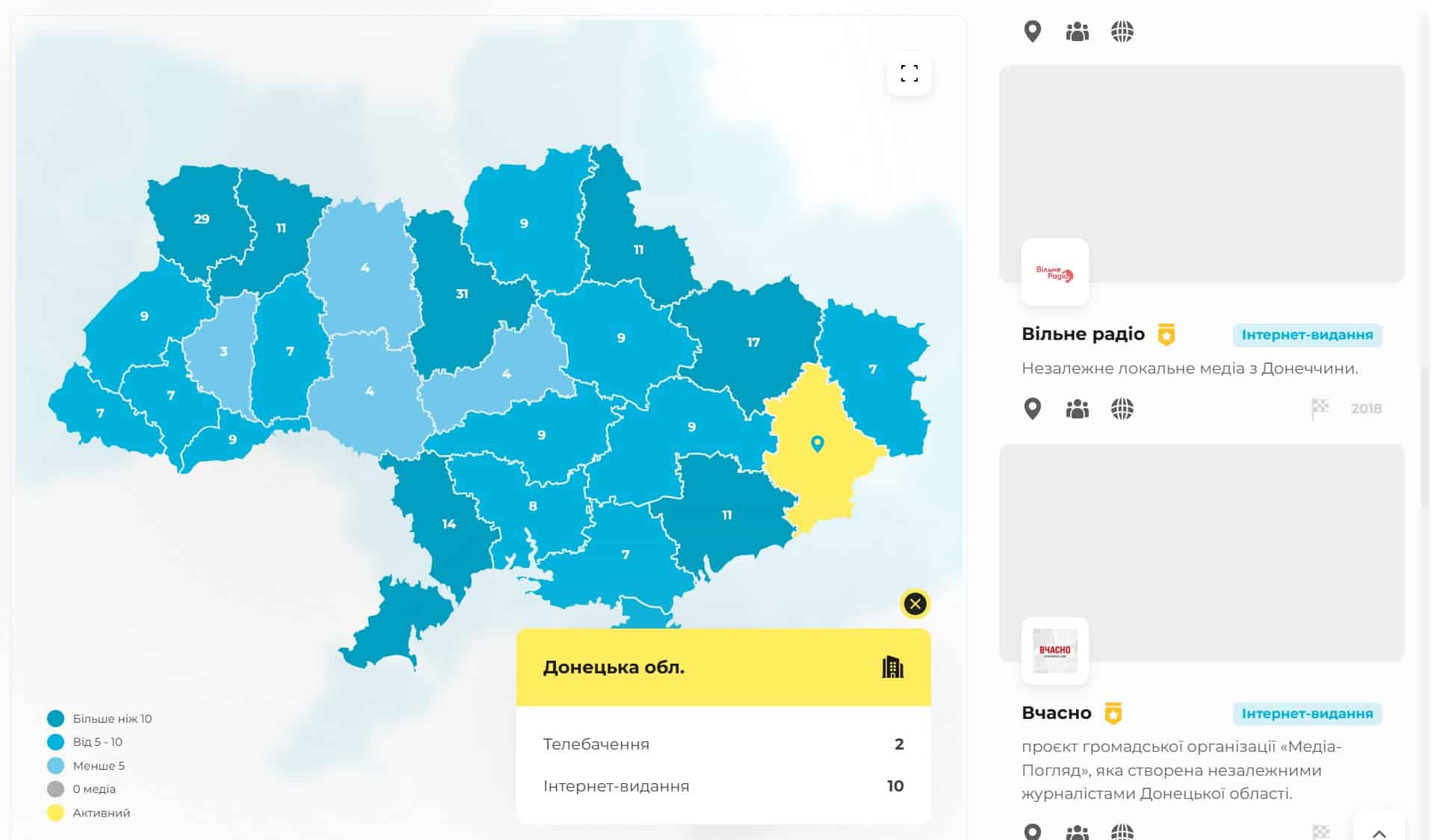Dismiss the Донецька обл. popup with X

tap(915, 604)
